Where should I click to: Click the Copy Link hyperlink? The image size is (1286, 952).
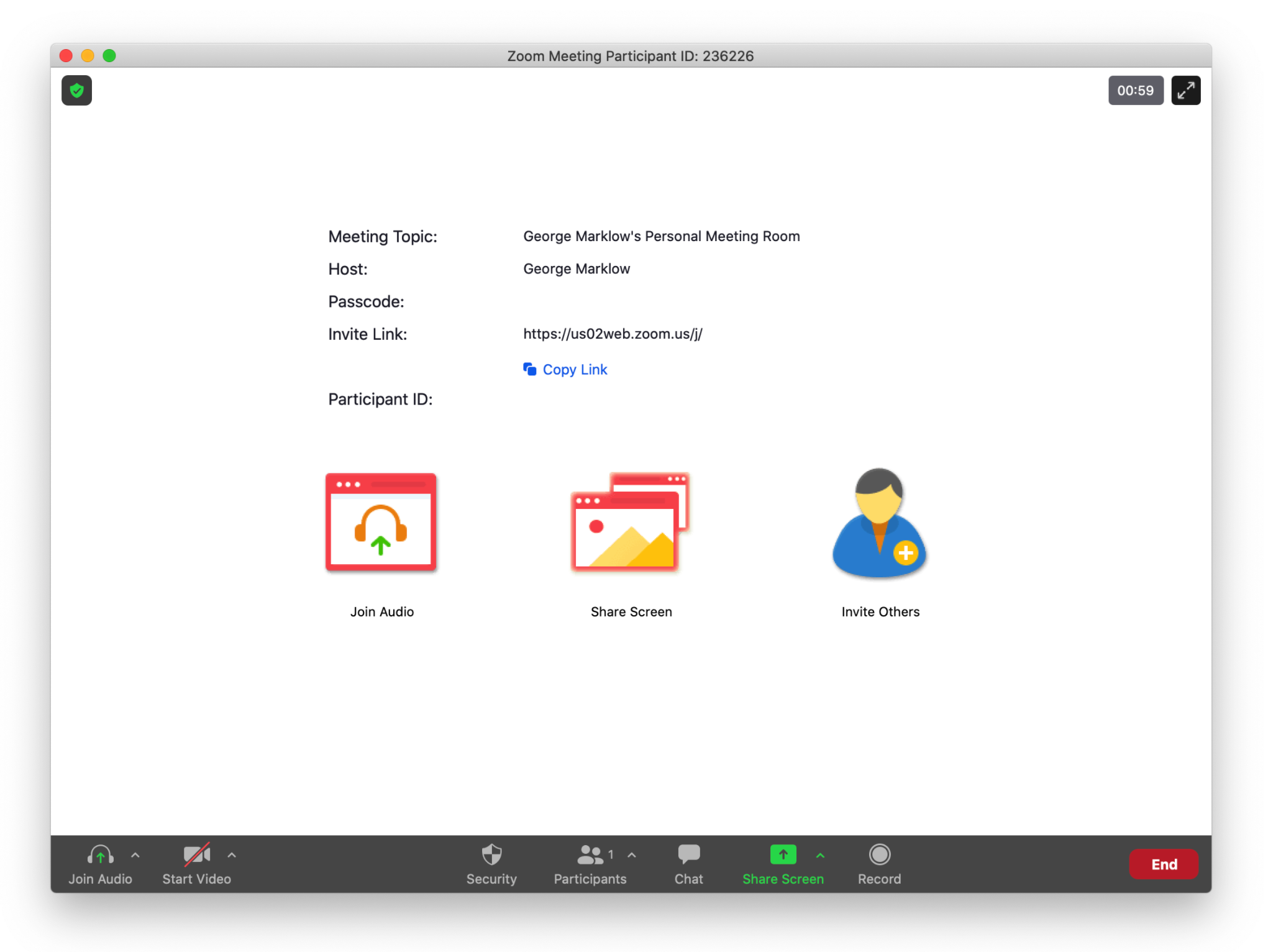tap(574, 370)
